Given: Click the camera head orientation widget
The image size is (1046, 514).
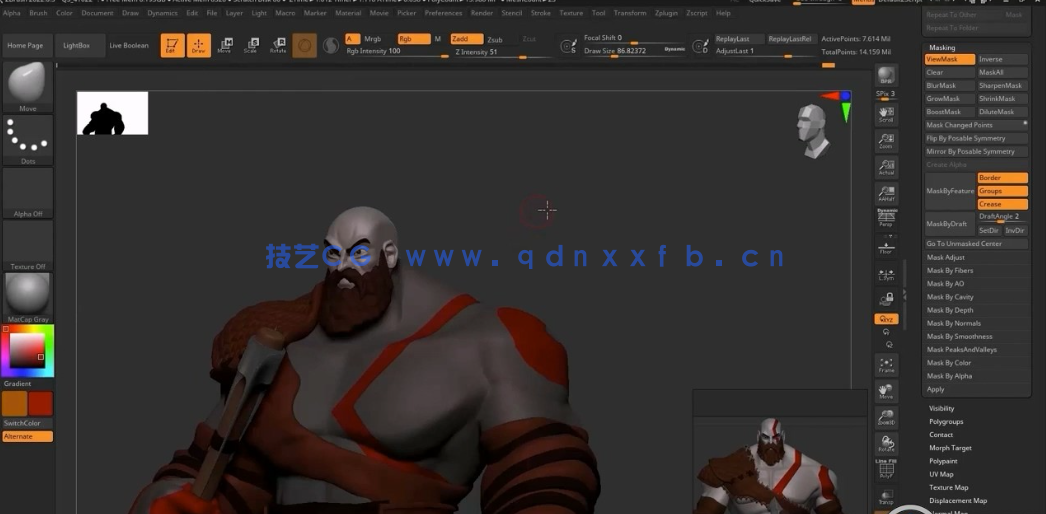Looking at the screenshot, I should point(813,131).
